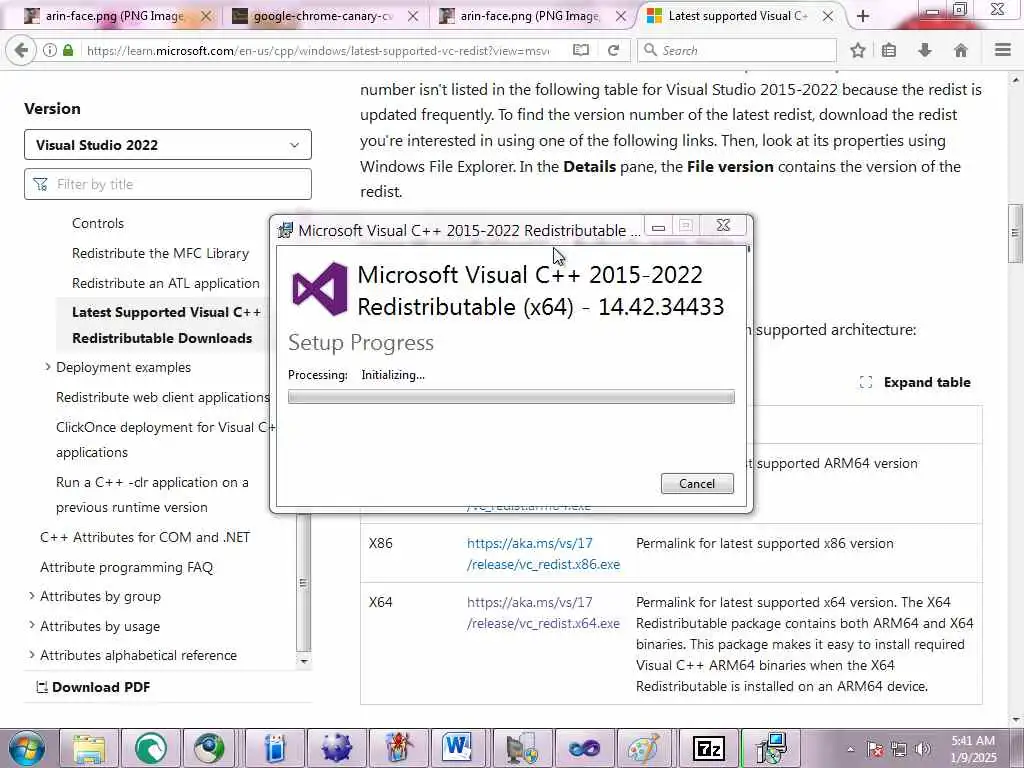This screenshot has width=1024, height=768.
Task: Select the Latest supported Visual C++ tab
Action: click(738, 16)
